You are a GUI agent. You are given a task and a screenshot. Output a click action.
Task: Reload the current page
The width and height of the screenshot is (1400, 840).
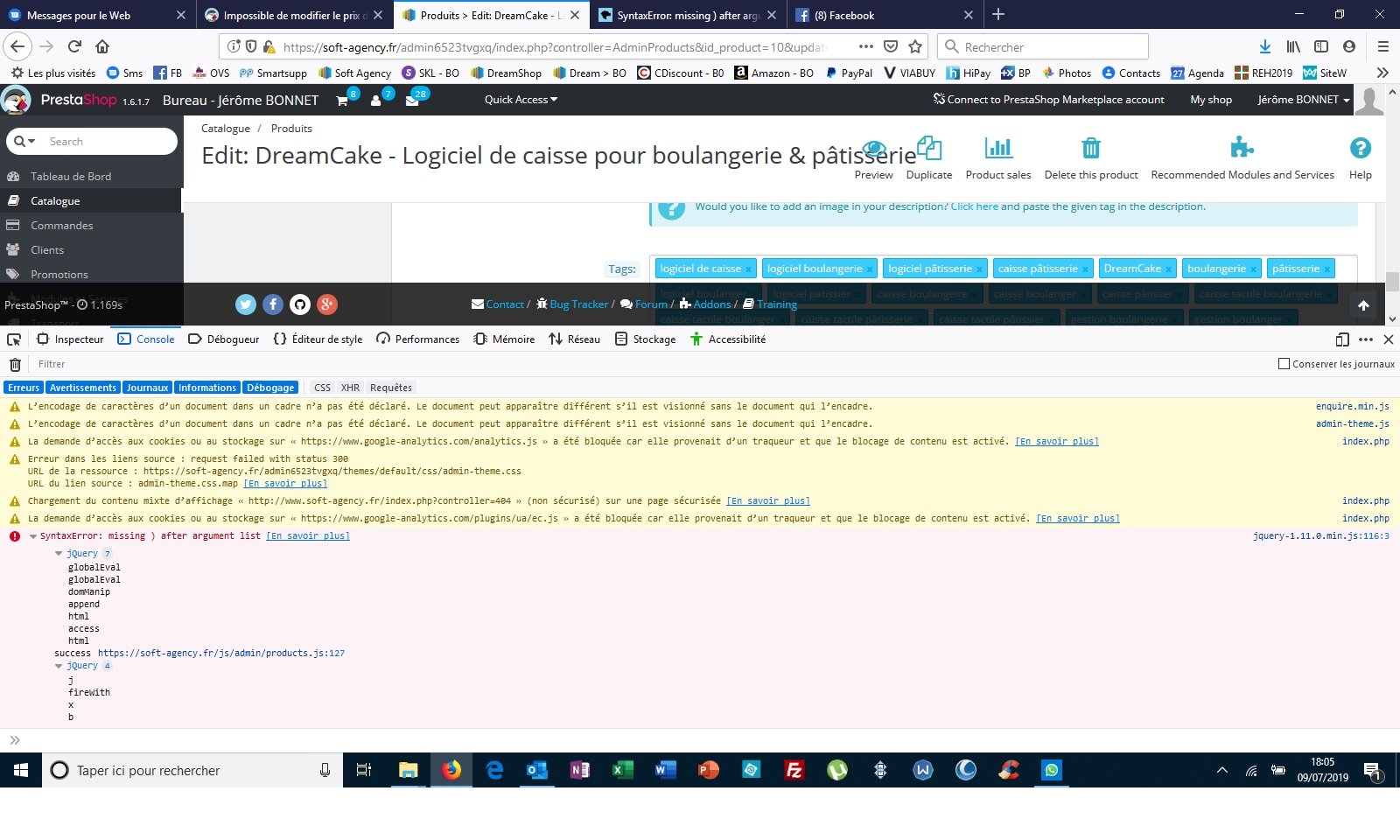click(74, 47)
